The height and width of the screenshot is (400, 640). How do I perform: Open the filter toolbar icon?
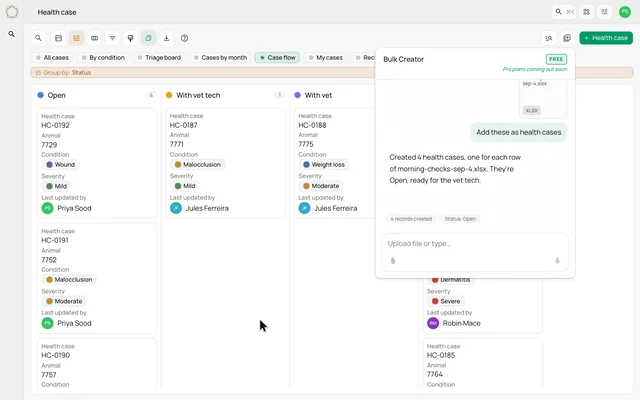coord(112,38)
